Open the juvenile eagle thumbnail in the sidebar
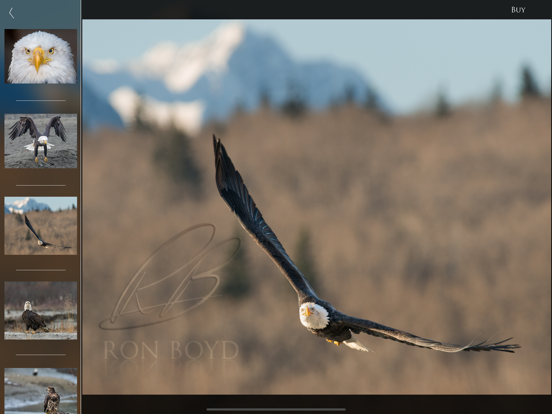The image size is (552, 414). point(41,391)
